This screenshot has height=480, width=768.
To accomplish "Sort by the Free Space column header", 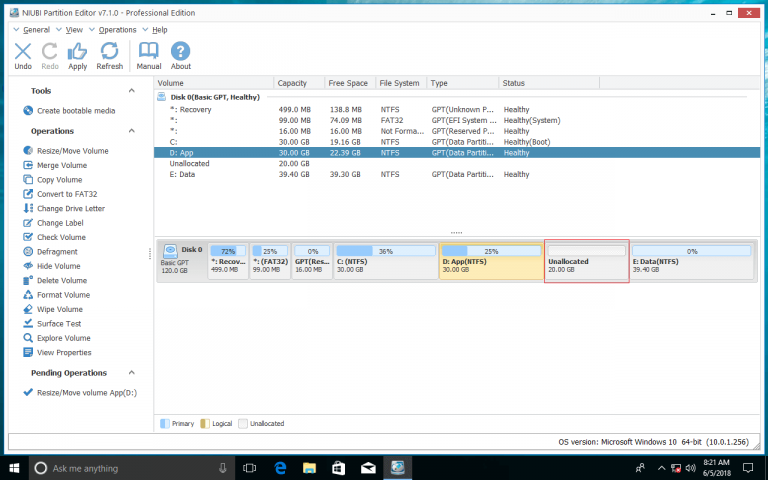I will pyautogui.click(x=350, y=83).
